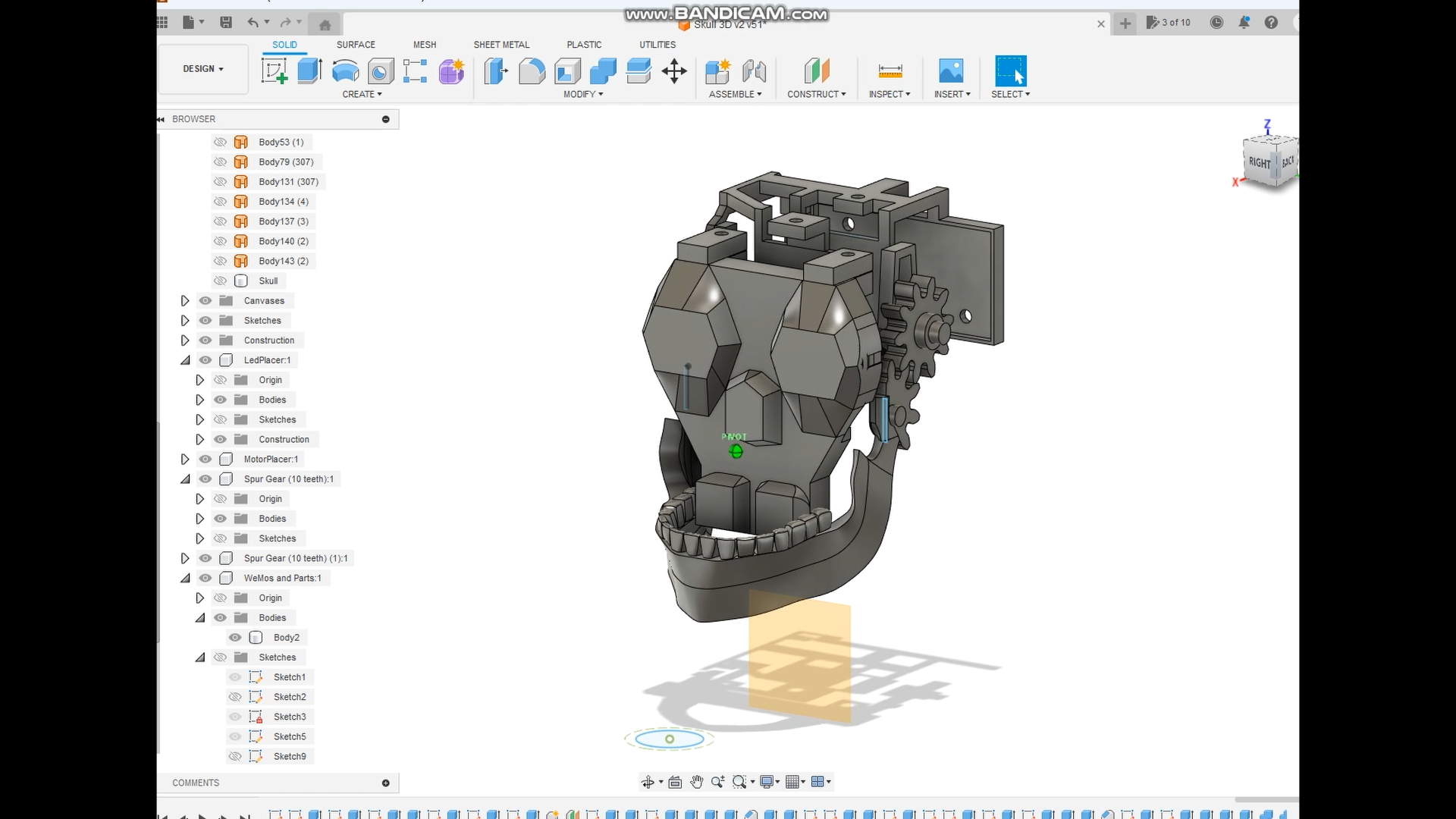This screenshot has width=1456, height=819.
Task: Expand the MotorPlacer:1 component
Action: point(183,459)
